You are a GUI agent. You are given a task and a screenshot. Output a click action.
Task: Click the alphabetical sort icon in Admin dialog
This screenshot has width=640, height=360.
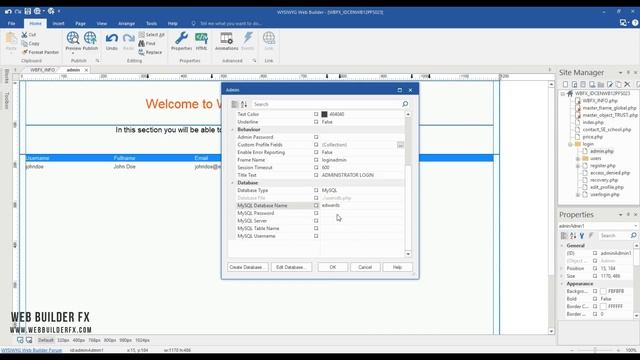point(244,104)
